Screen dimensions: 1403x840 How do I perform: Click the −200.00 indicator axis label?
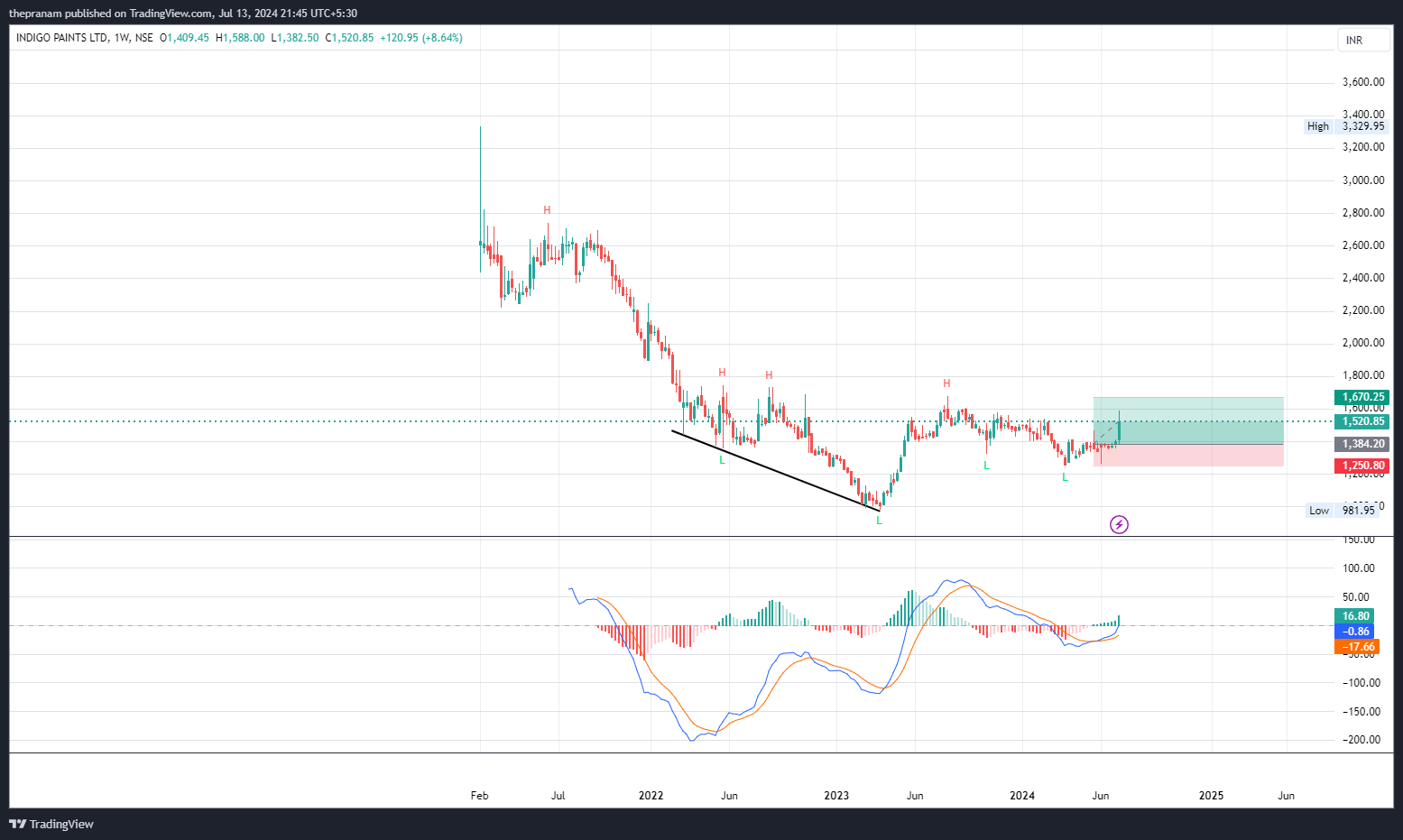tap(1361, 740)
